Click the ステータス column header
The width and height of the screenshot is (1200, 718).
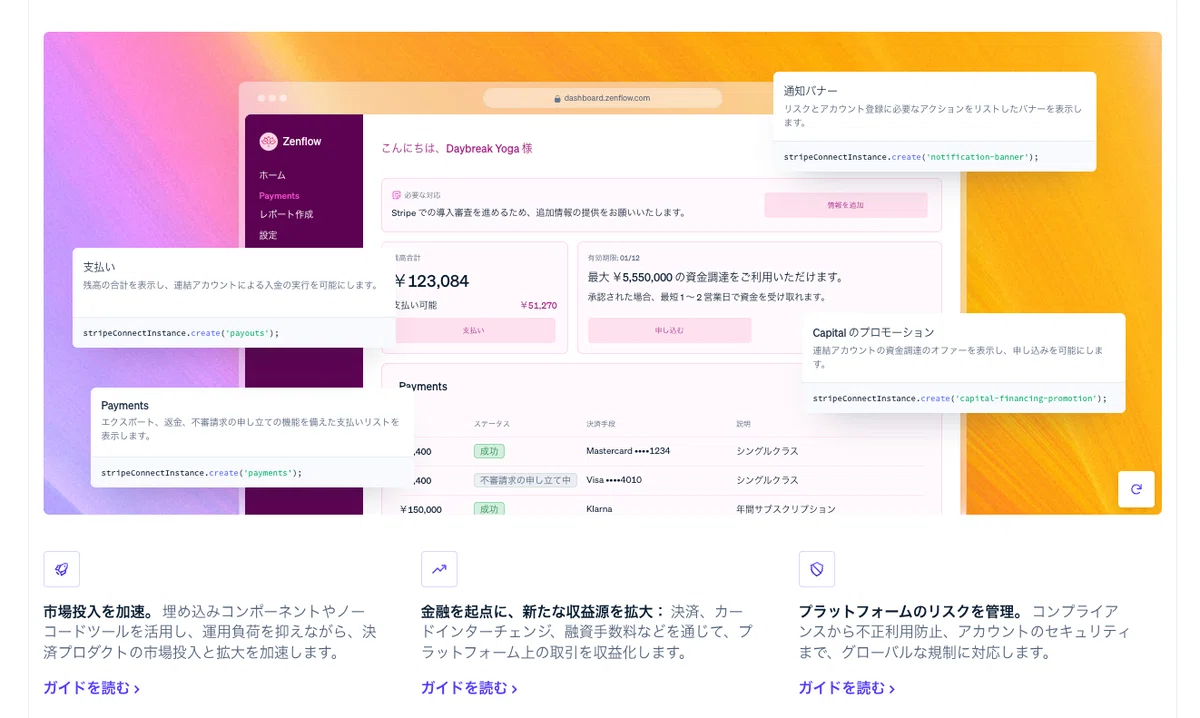point(490,424)
